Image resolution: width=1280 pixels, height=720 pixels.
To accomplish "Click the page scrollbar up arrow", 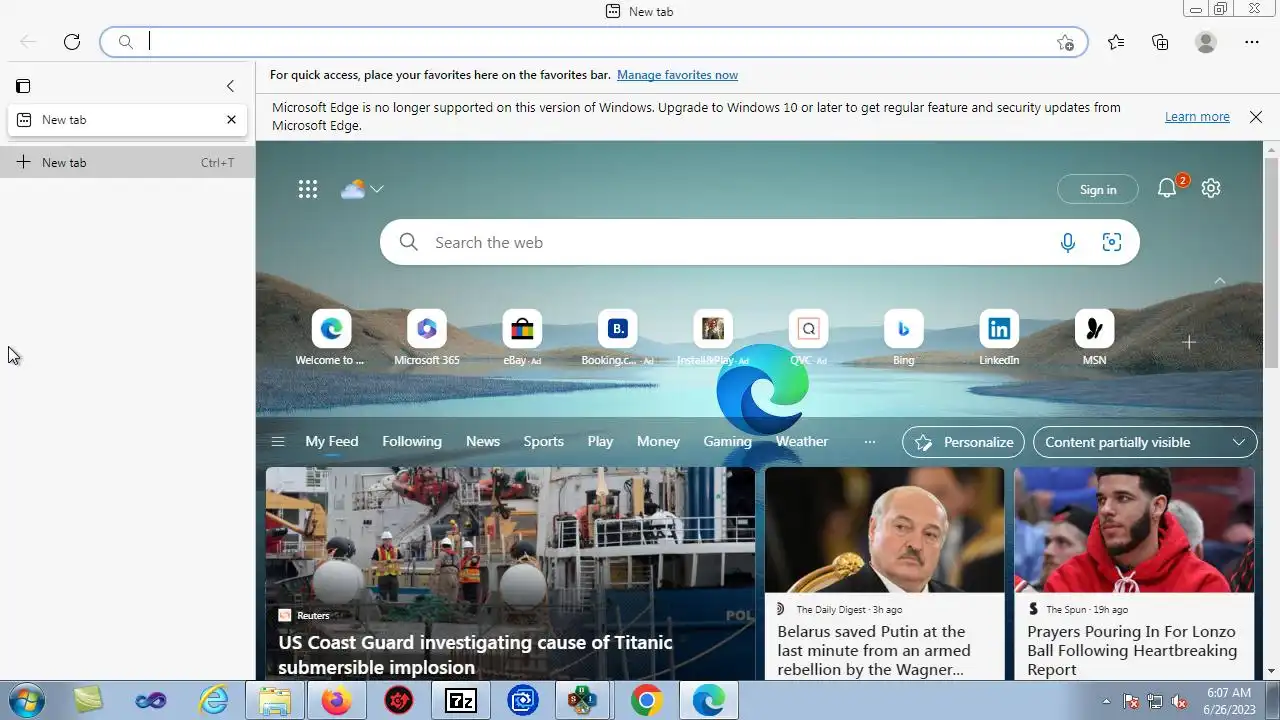I will (1272, 150).
